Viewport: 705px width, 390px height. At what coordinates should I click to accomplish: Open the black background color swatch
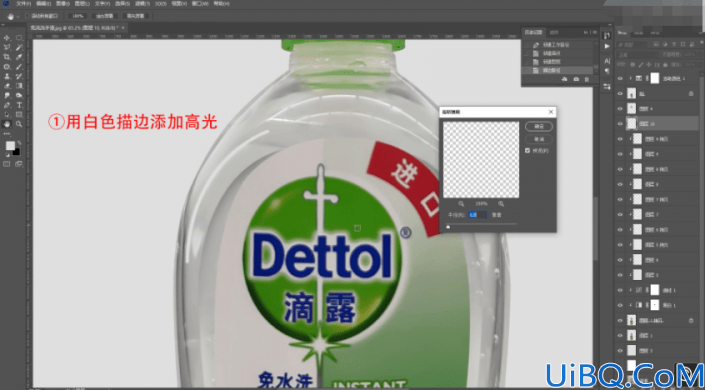pos(17,152)
